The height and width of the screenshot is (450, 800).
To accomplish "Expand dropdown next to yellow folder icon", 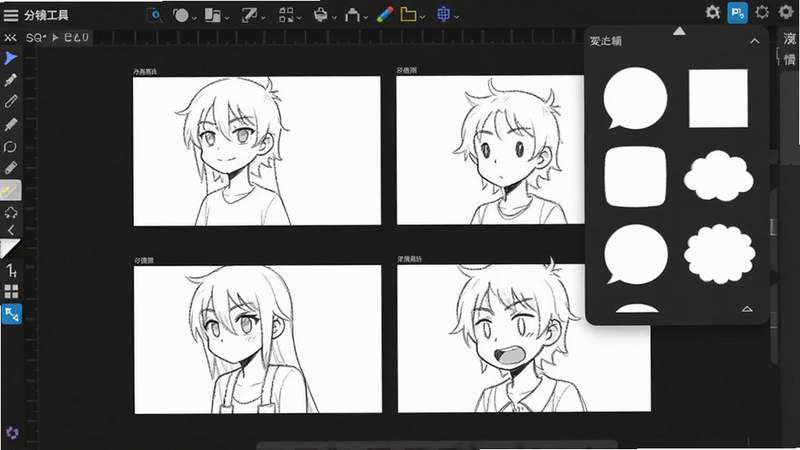I will tap(422, 18).
